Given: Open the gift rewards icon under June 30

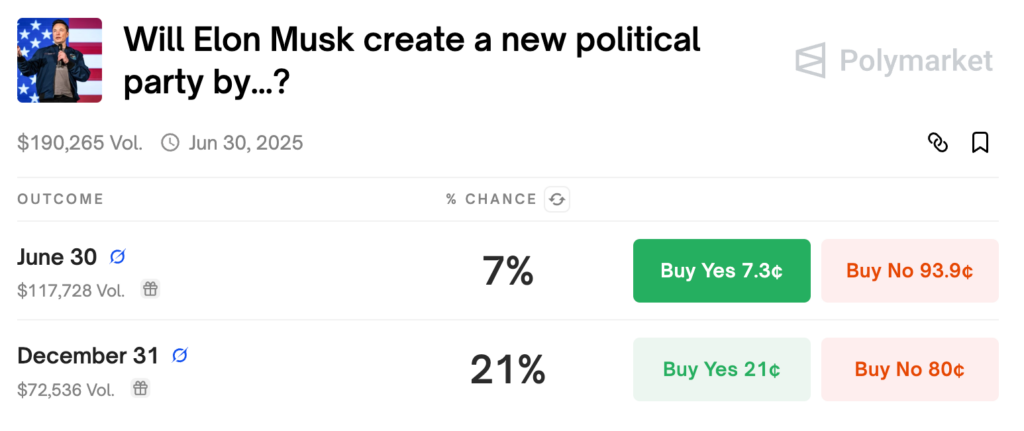Looking at the screenshot, I should (150, 289).
